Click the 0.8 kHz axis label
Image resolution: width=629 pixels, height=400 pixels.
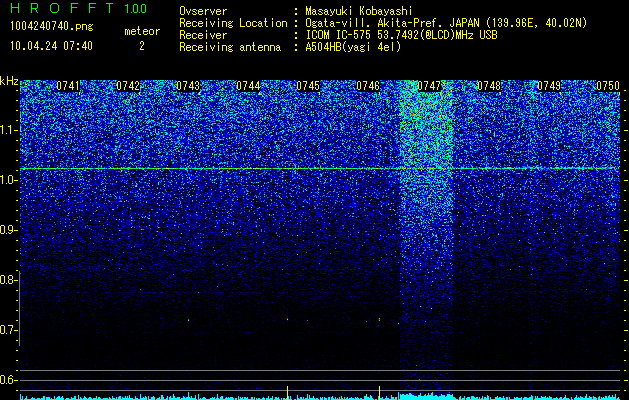click(x=8, y=280)
